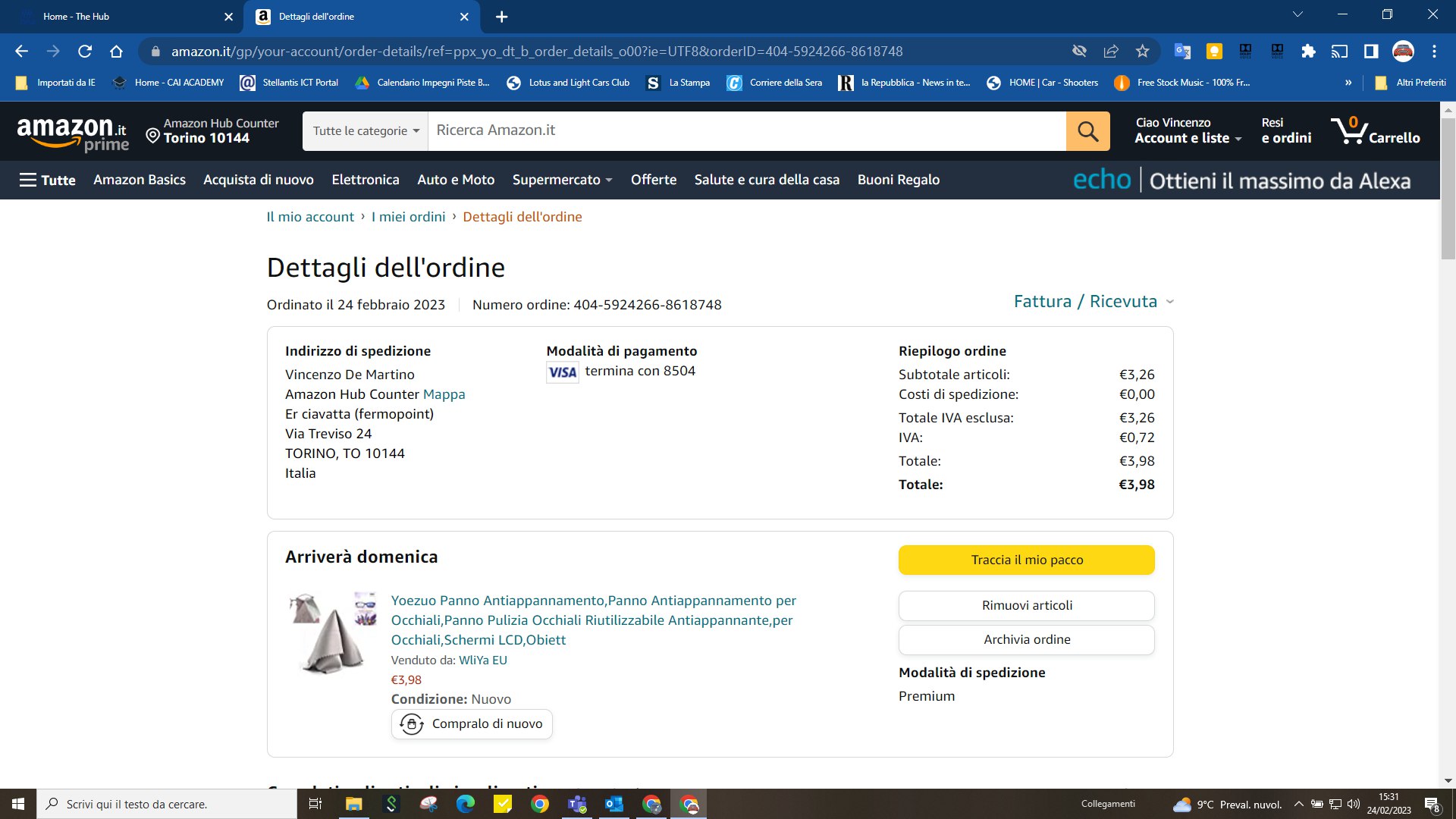Switch to Home - The Hub tab
Screen dimensions: 1456x819
(x=76, y=17)
